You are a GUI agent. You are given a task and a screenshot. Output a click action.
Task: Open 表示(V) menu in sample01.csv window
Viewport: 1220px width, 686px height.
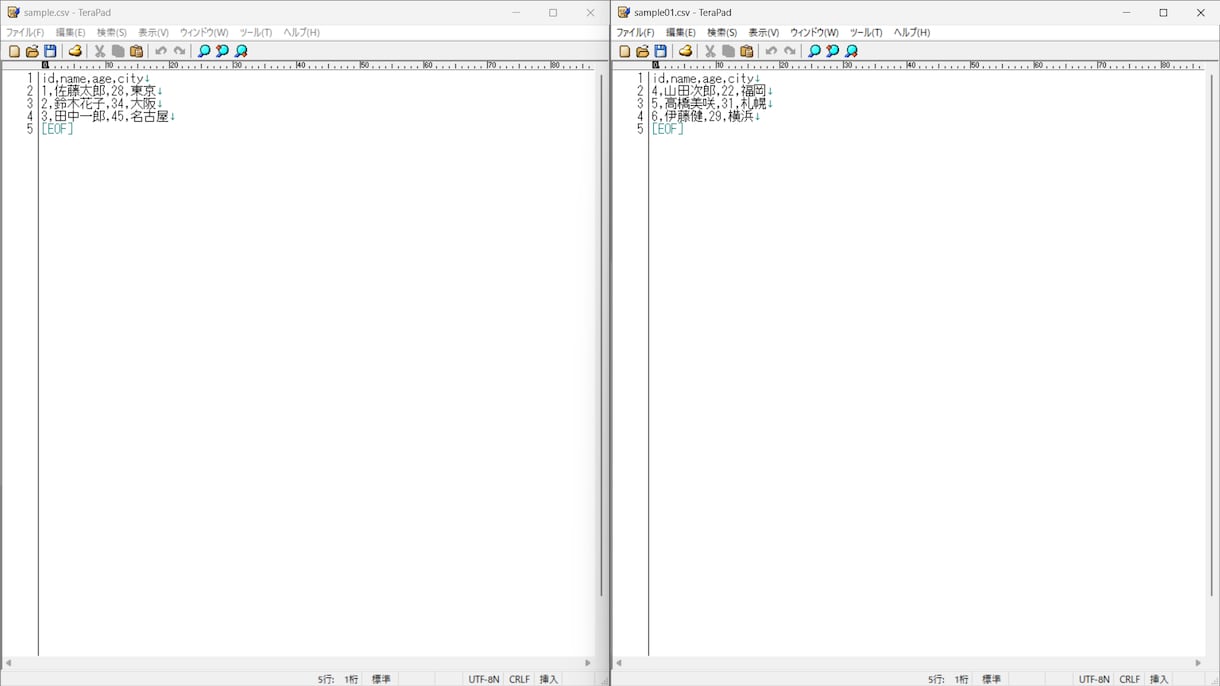(x=763, y=33)
